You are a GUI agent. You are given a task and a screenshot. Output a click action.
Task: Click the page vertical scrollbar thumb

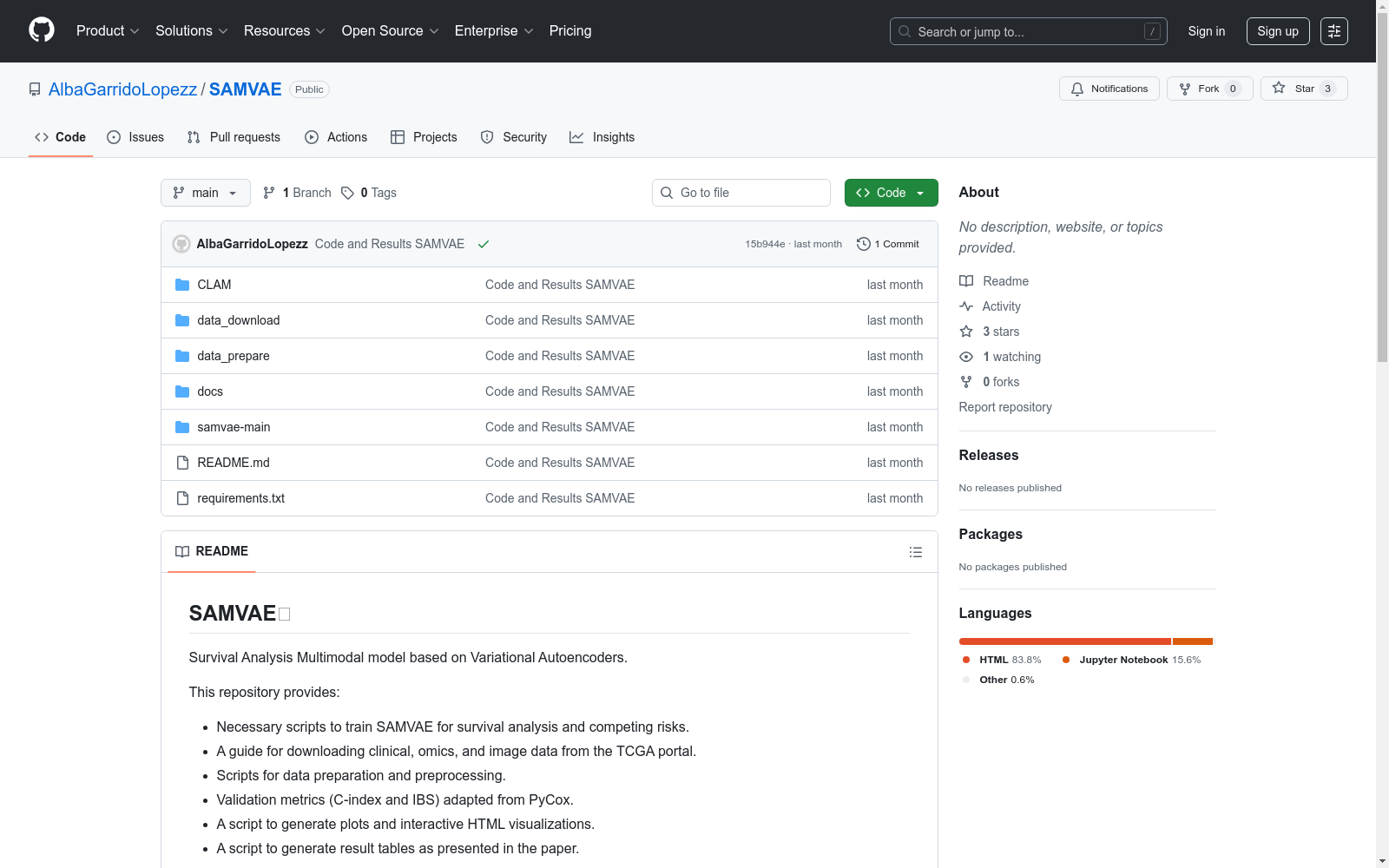(1382, 187)
